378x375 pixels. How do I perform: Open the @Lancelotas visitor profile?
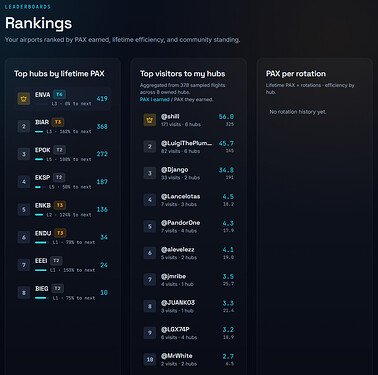(189, 200)
